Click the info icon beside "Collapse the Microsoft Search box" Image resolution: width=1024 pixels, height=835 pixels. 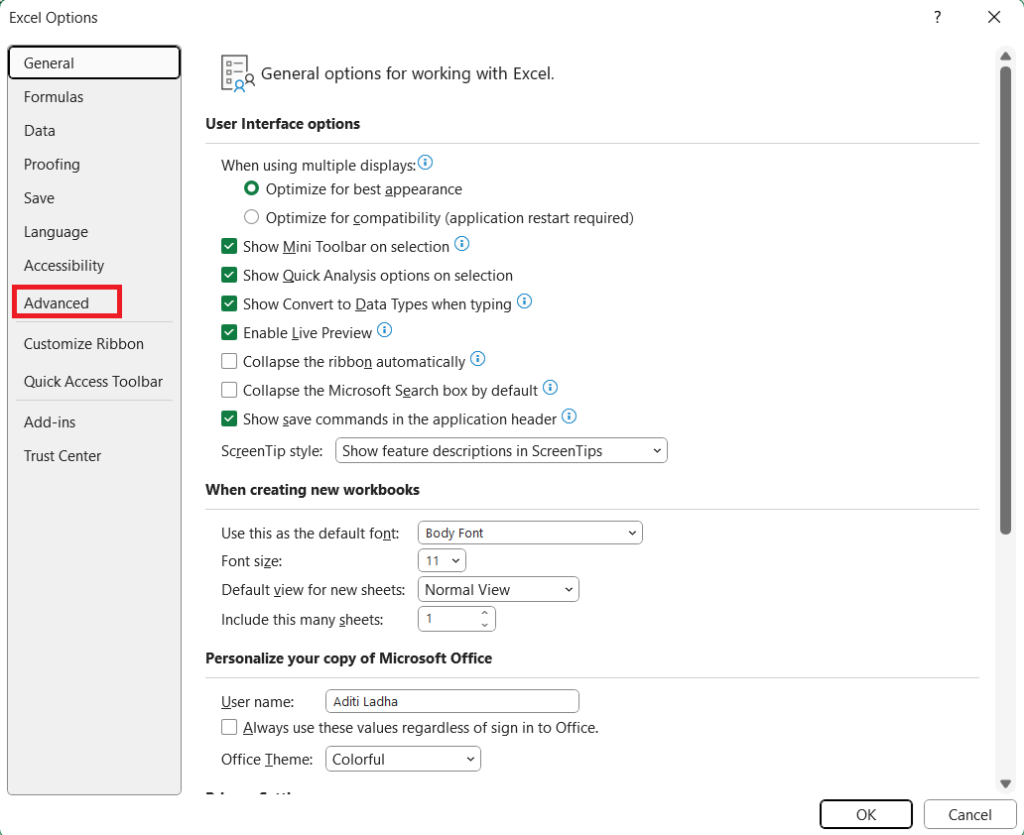tap(550, 388)
